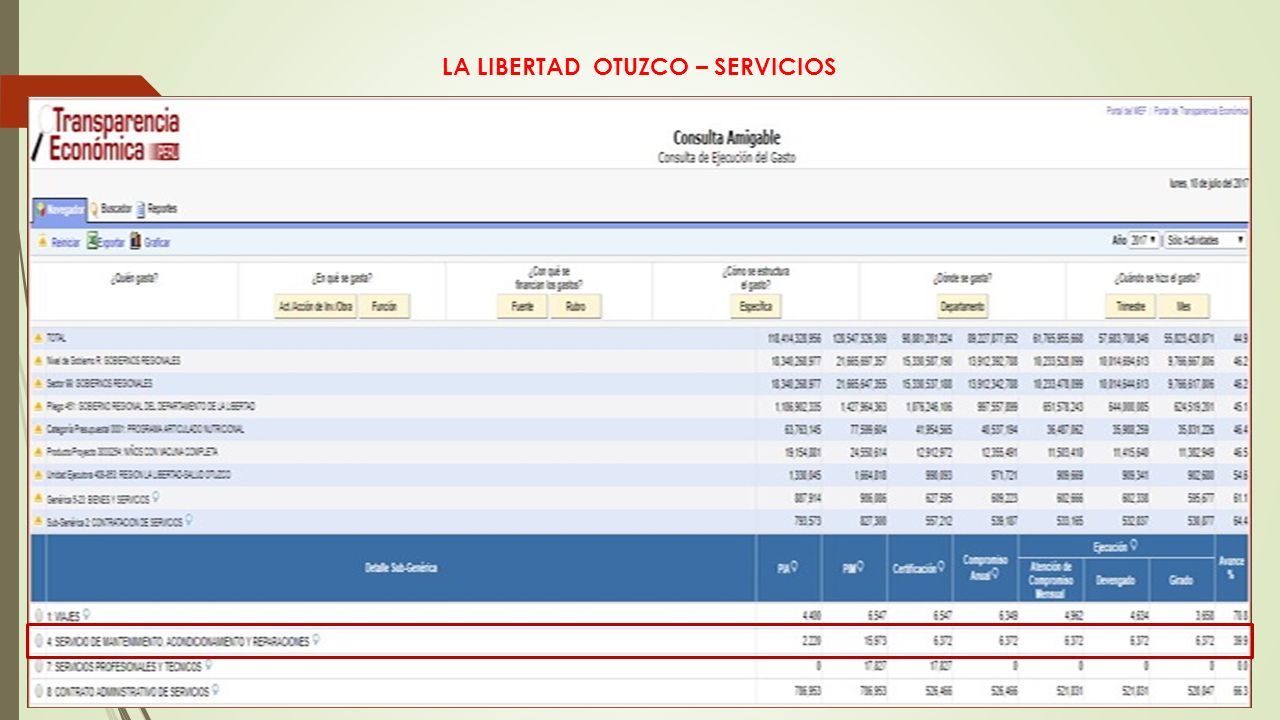1280x720 pixels.
Task: Click the up-level arrow beside TOTAL
Action: 40,338
